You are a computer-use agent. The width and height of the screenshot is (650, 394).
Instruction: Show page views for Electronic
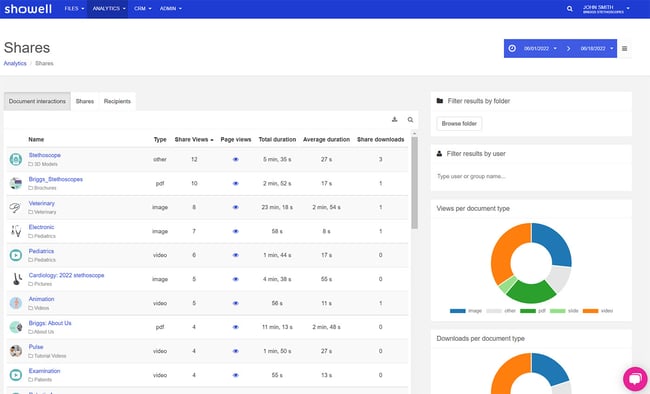point(235,231)
